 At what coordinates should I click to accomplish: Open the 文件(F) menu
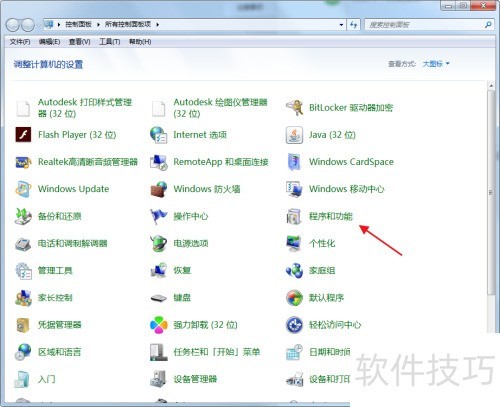20,42
